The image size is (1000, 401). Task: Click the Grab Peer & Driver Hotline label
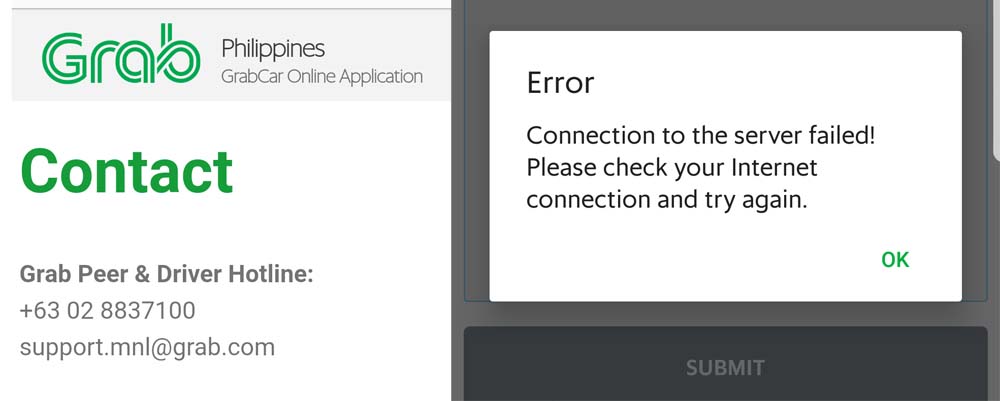click(x=166, y=274)
